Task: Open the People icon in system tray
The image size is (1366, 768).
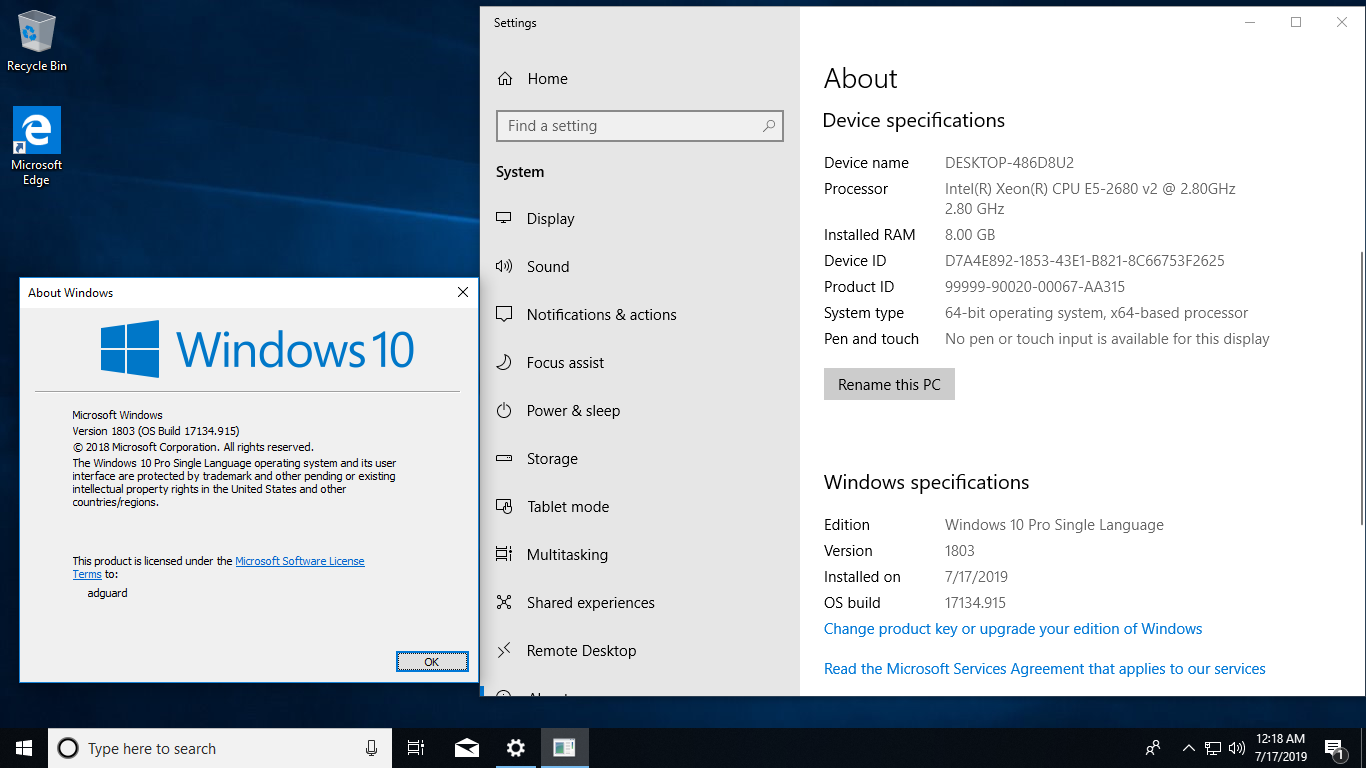Action: 1153,748
